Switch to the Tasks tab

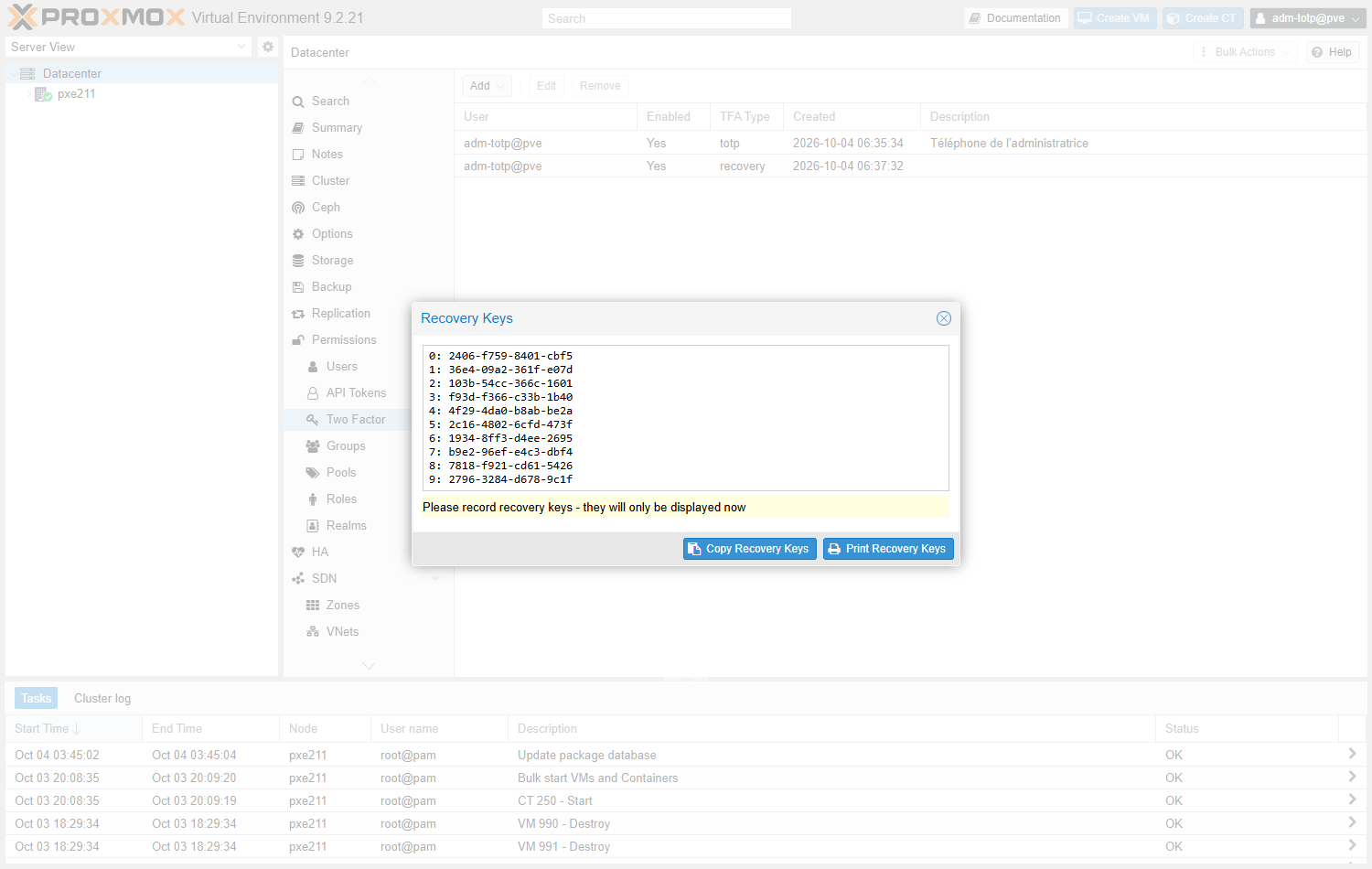(36, 698)
